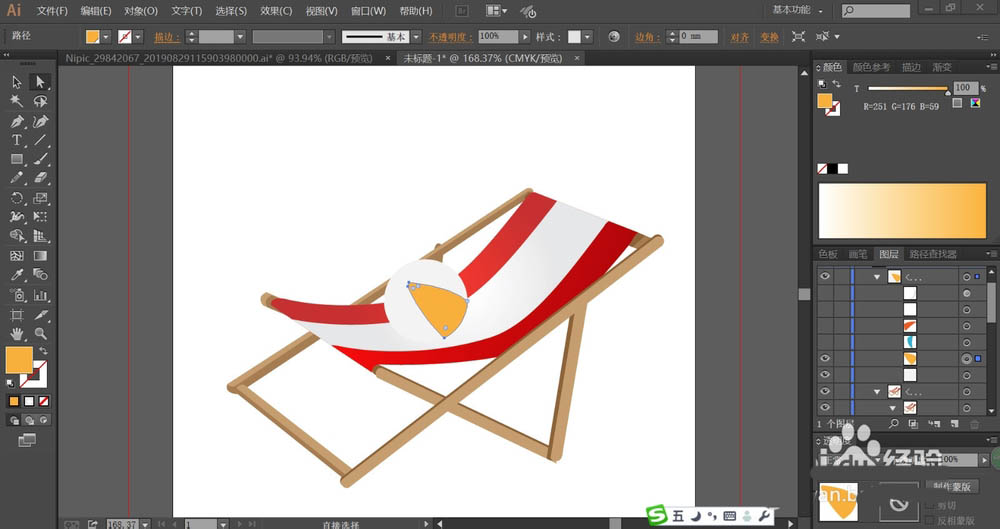Swap fill and stroke in toolbox
The width and height of the screenshot is (1000, 529).
point(43,351)
